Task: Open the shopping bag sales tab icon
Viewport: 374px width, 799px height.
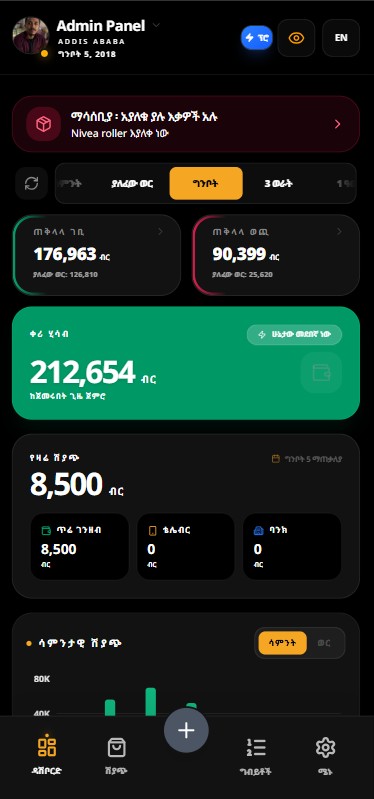Action: click(117, 748)
